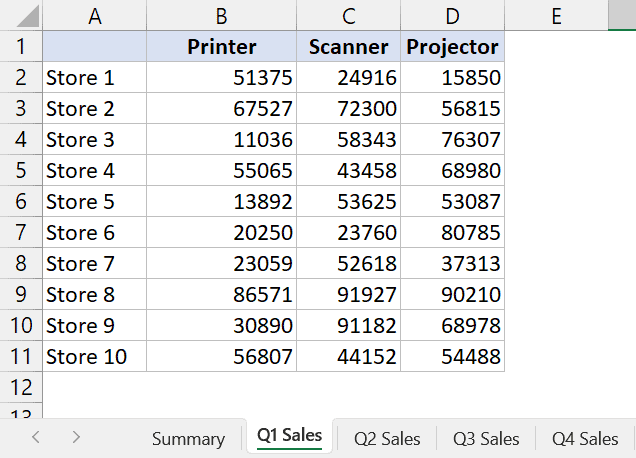The image size is (636, 458).
Task: Open the Q3 Sales tab
Action: [x=486, y=438]
